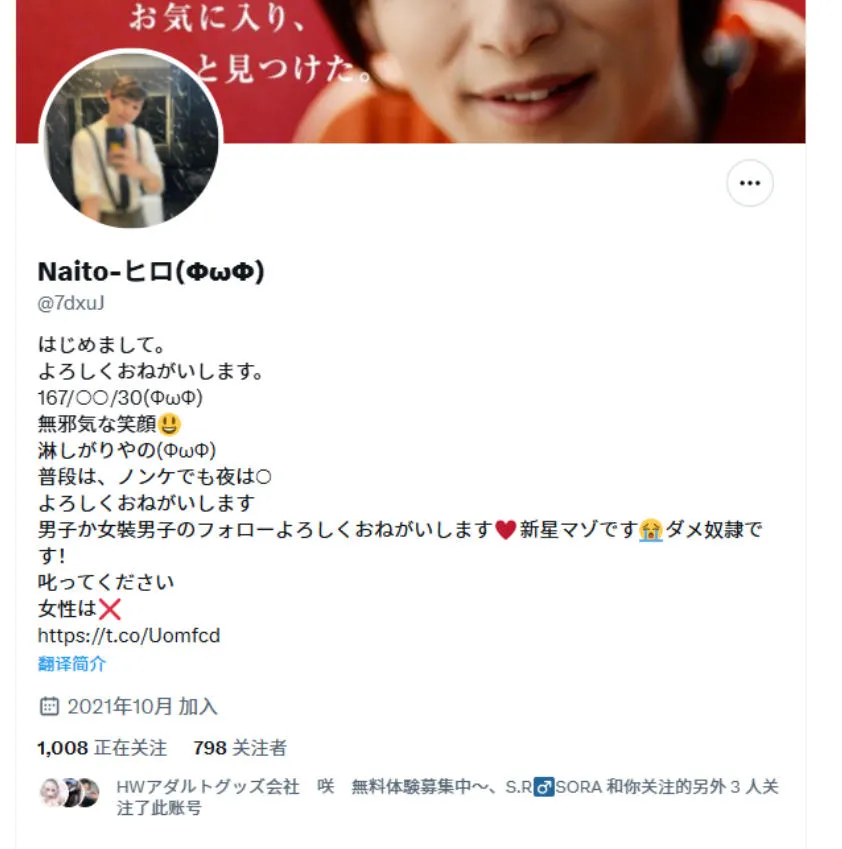Click the HWアダルトグッズ会社 mutual followers text
Image resolution: width=842 pixels, height=849 pixels.
coord(207,787)
